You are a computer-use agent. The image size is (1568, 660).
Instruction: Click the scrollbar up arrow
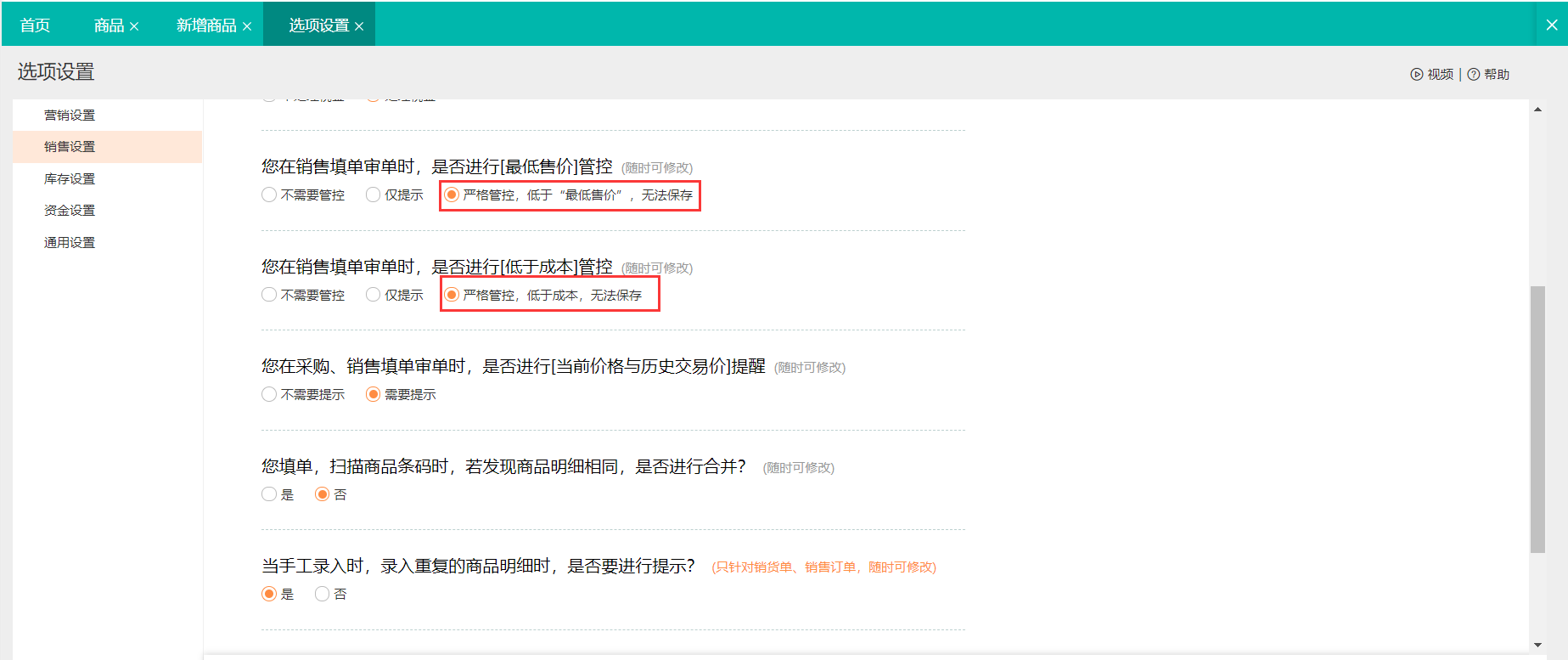[1537, 110]
